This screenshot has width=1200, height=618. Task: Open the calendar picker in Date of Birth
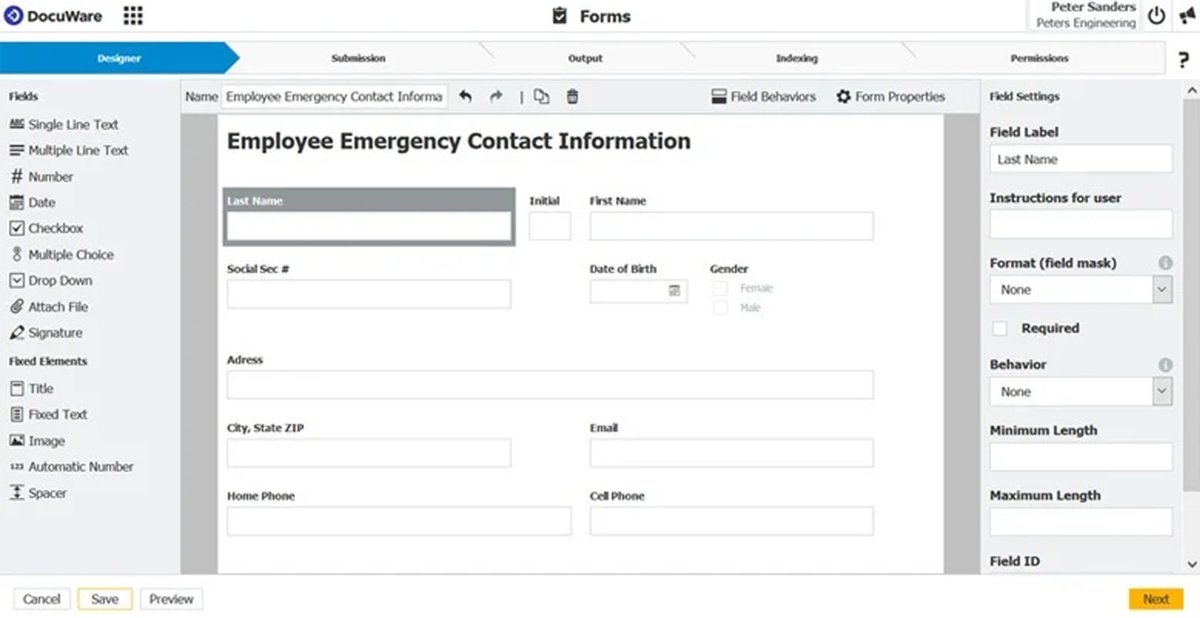[677, 290]
